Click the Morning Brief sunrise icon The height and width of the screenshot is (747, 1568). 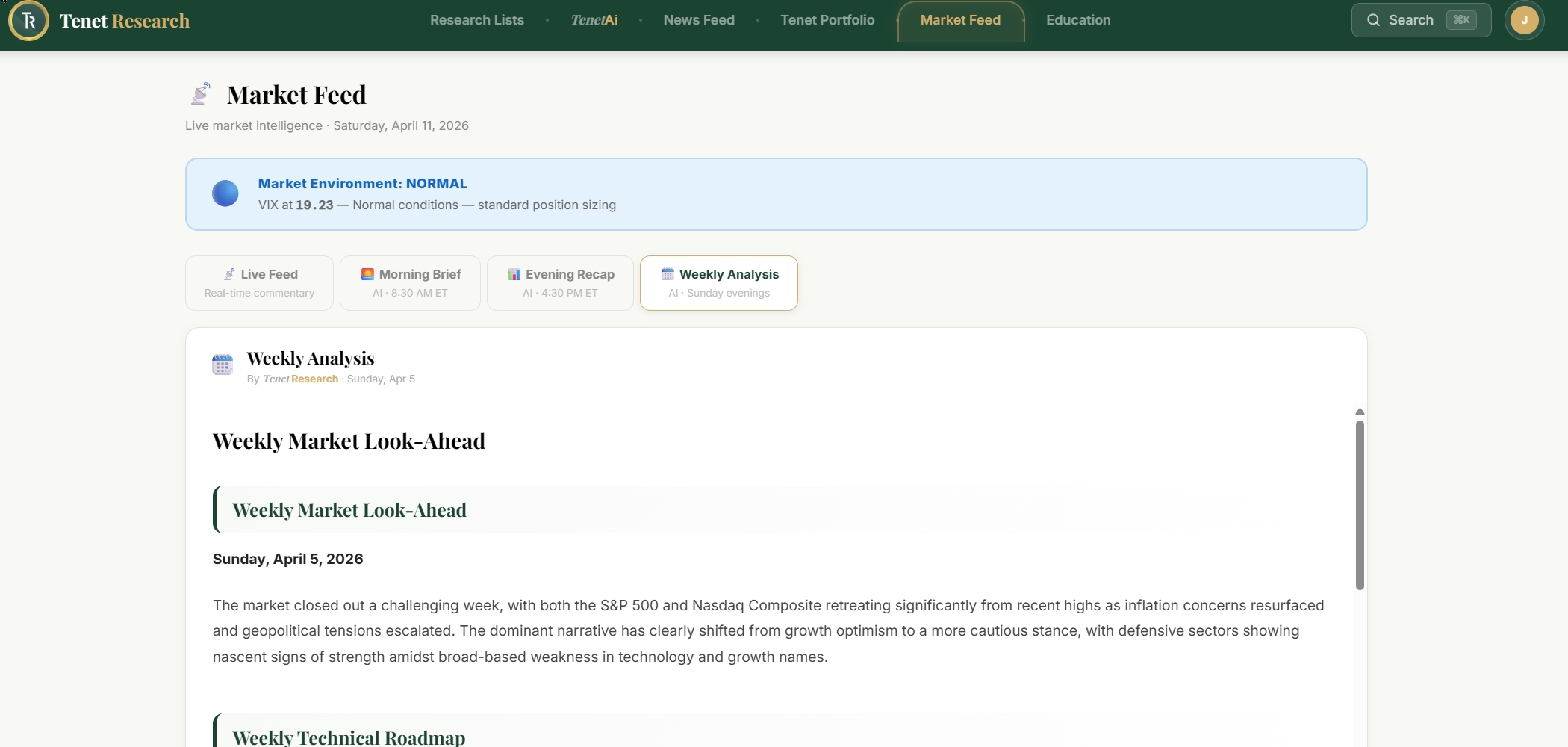tap(367, 274)
